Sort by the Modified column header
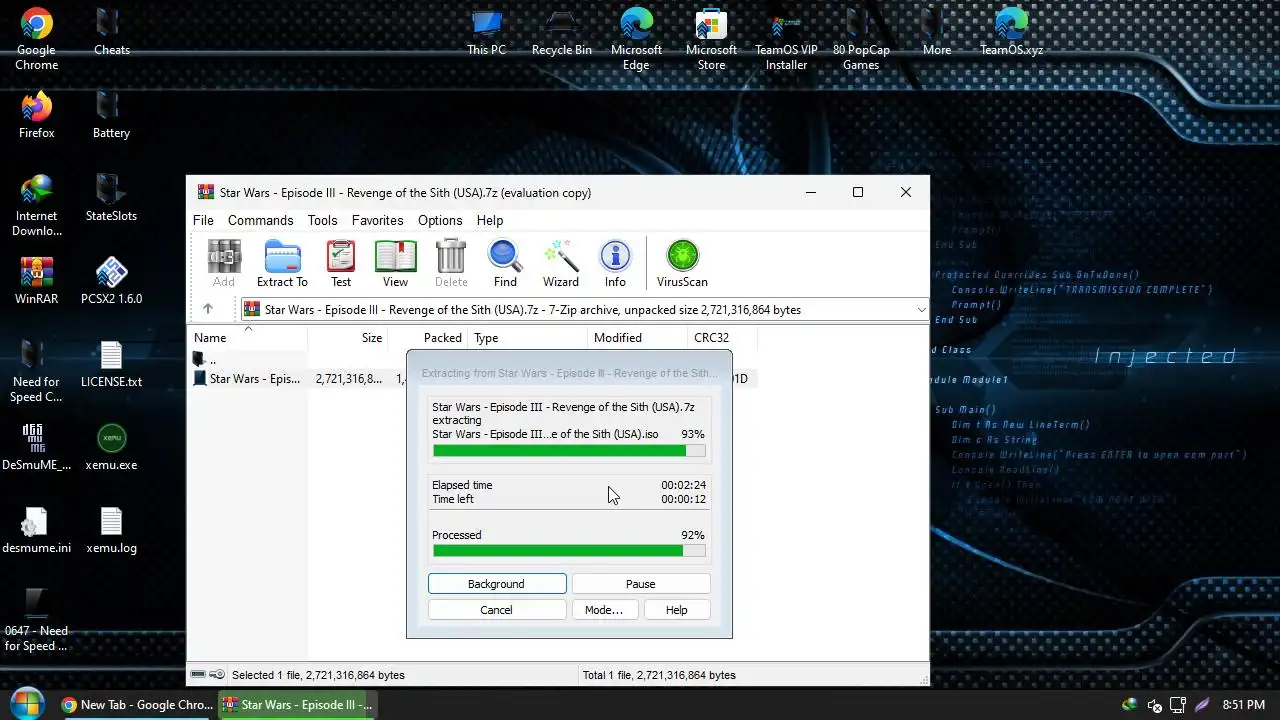This screenshot has width=1280, height=720. pos(638,338)
